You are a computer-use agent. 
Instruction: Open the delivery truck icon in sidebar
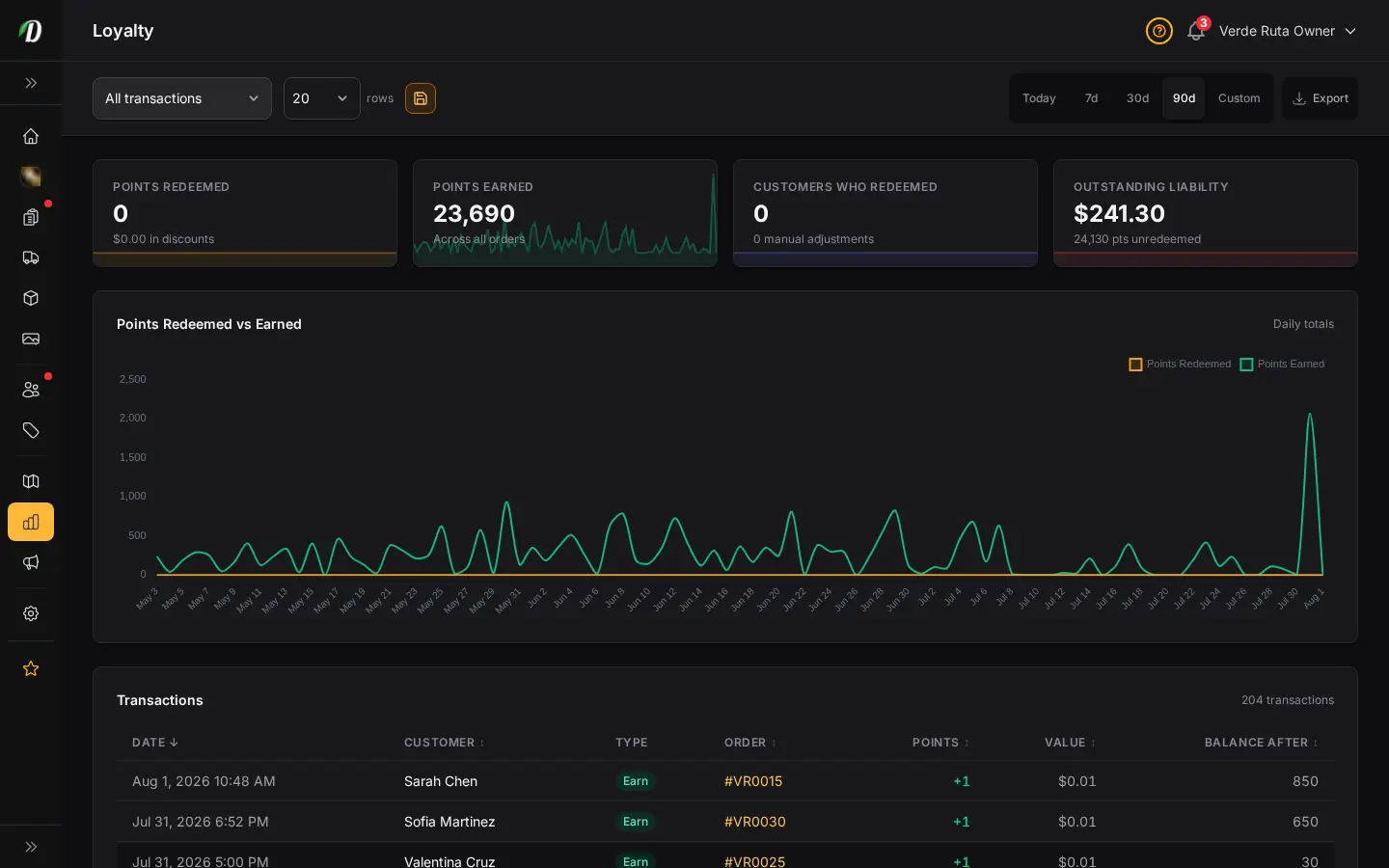(x=31, y=258)
